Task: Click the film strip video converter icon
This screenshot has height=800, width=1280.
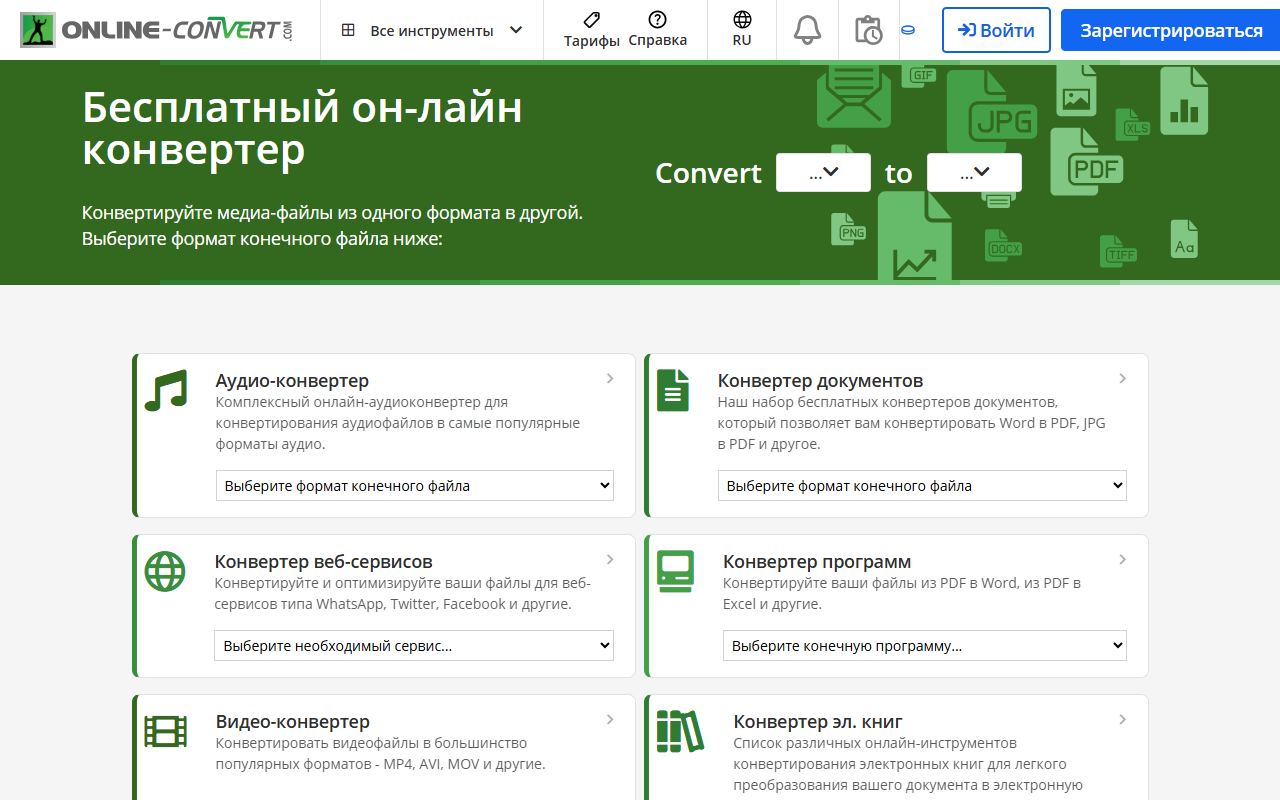Action: 166,731
